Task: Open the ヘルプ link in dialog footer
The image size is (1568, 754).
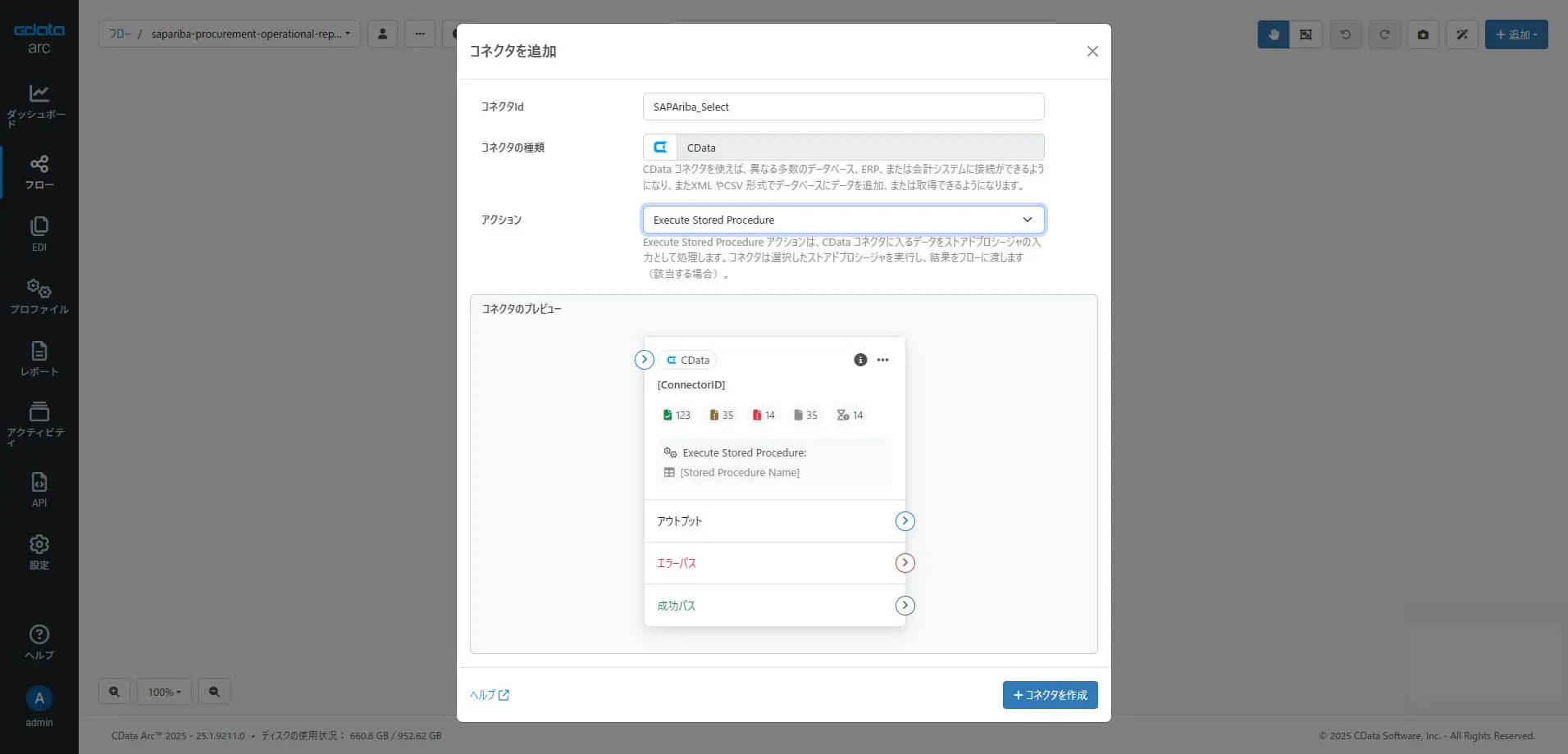Action: (x=490, y=695)
